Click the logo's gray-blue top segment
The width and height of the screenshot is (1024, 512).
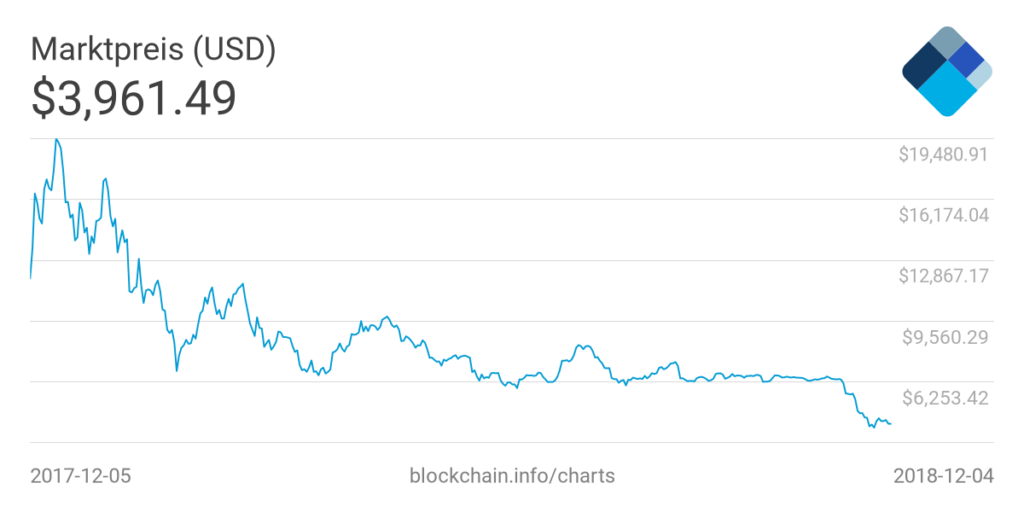point(946,44)
